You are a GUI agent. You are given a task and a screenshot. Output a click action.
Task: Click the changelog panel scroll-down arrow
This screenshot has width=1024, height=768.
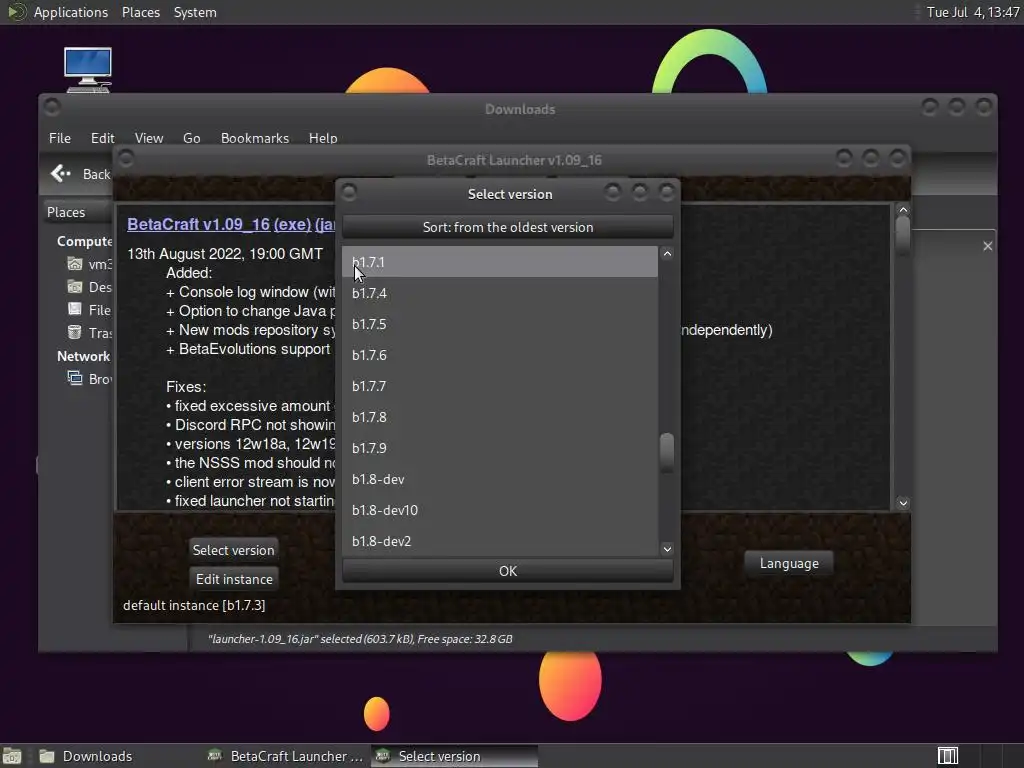pyautogui.click(x=903, y=503)
